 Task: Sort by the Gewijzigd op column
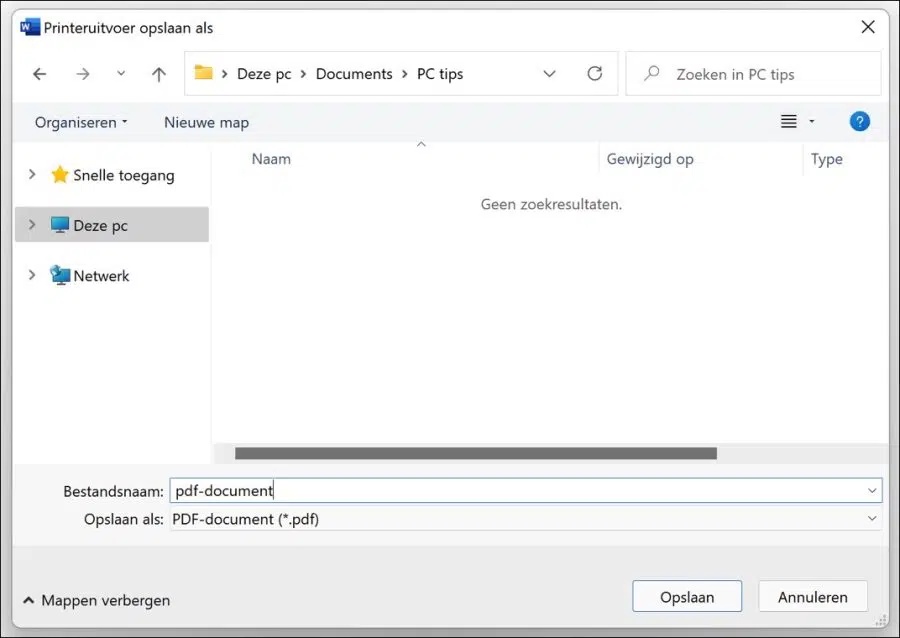(x=650, y=159)
